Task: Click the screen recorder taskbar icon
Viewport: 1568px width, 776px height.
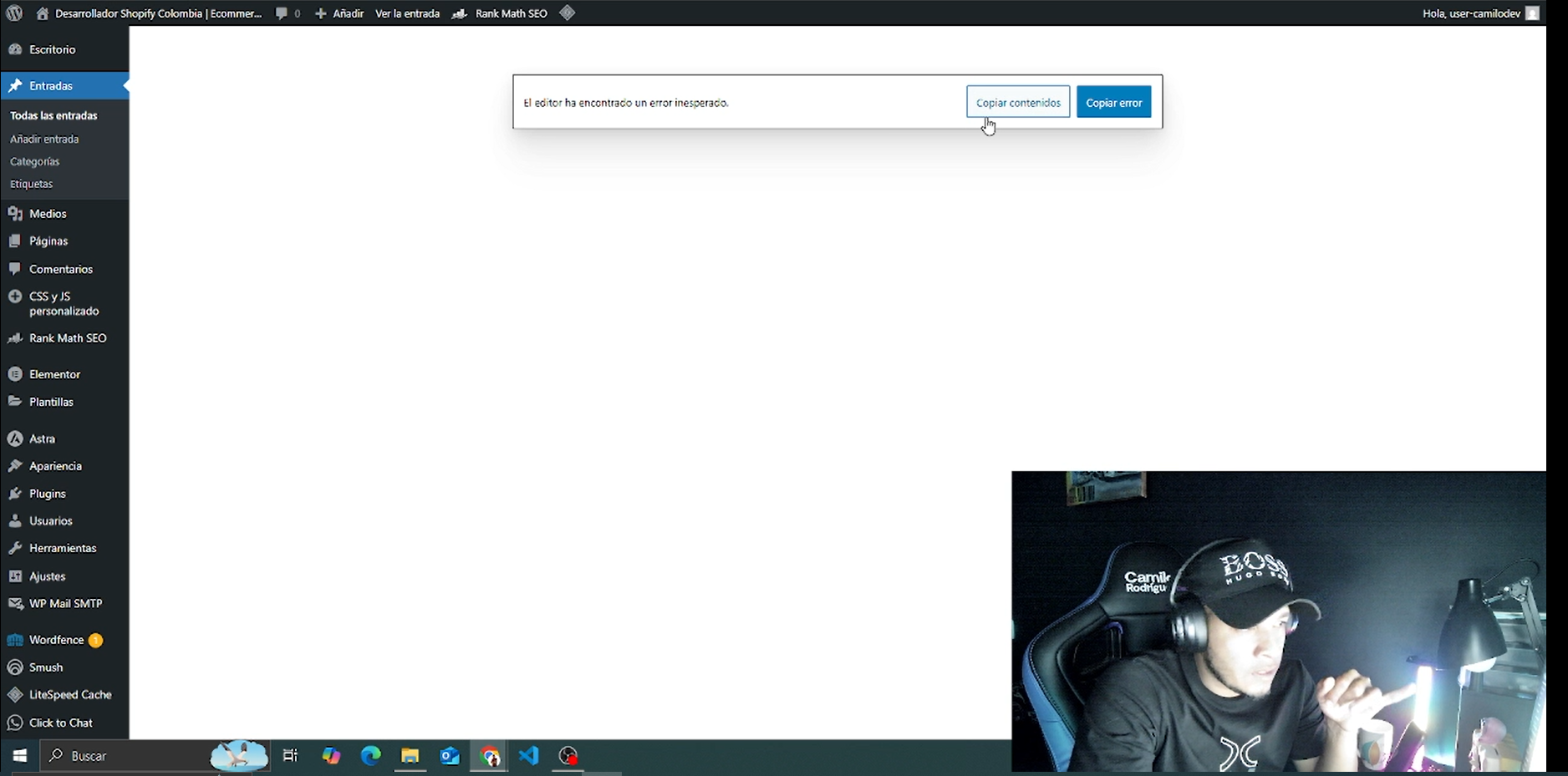Action: point(568,756)
